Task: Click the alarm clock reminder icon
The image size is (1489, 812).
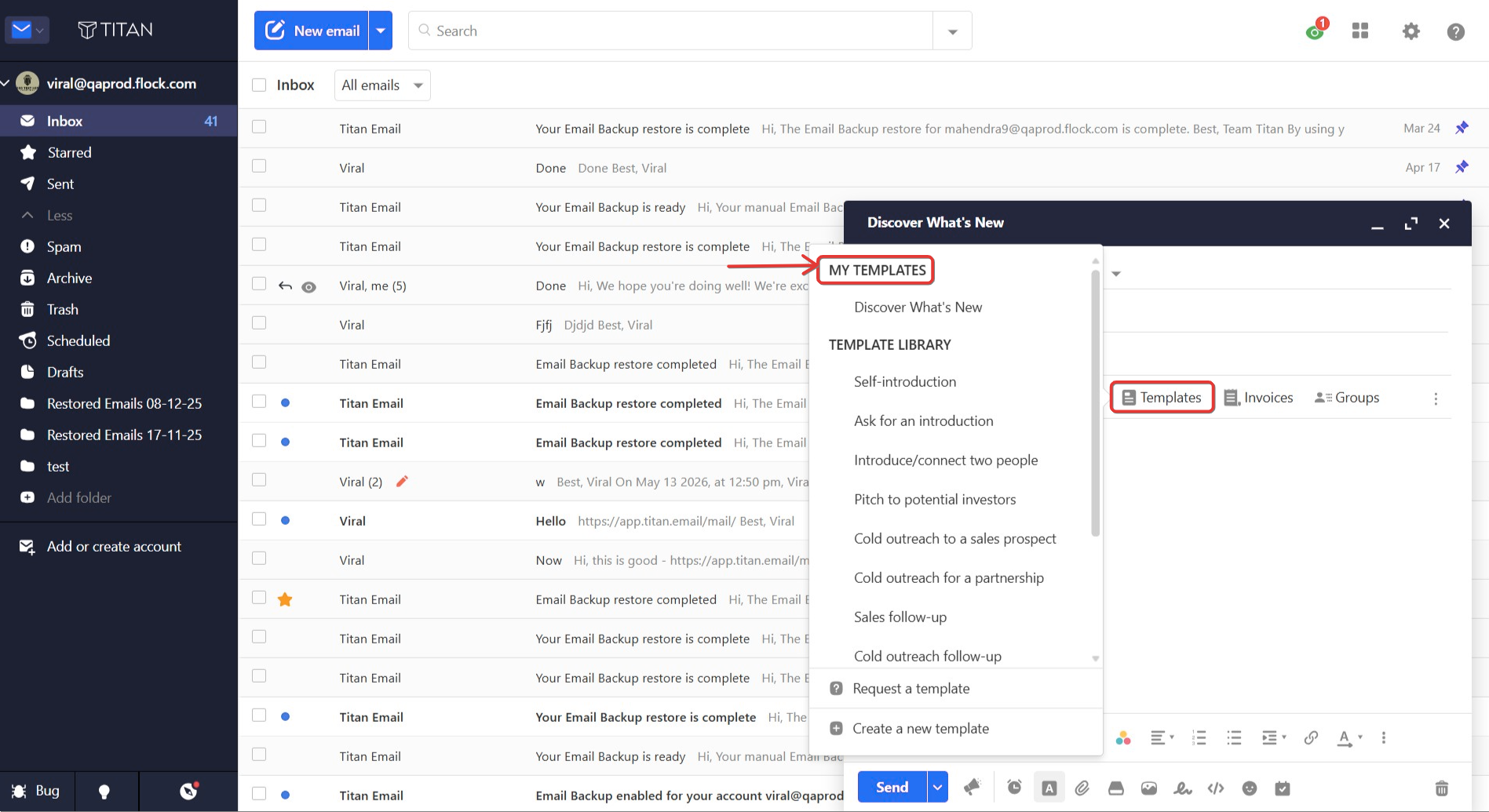Action: (x=1014, y=788)
